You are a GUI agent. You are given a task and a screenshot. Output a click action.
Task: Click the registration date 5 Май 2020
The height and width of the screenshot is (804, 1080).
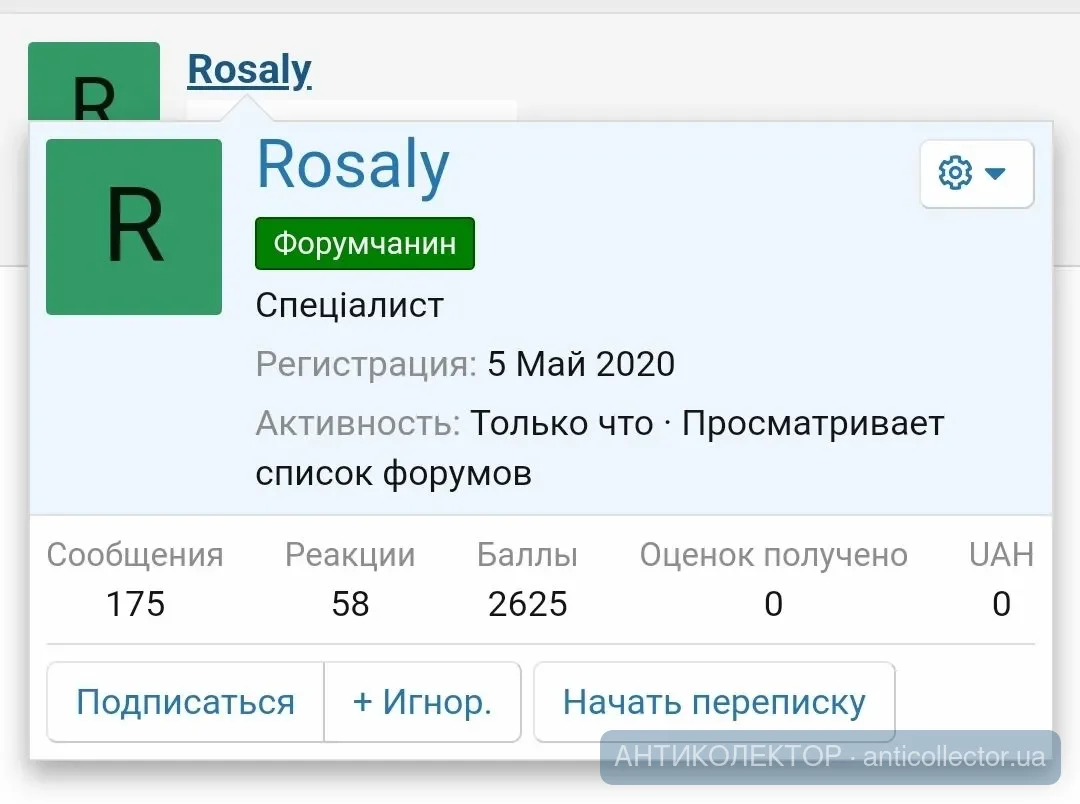(x=581, y=364)
